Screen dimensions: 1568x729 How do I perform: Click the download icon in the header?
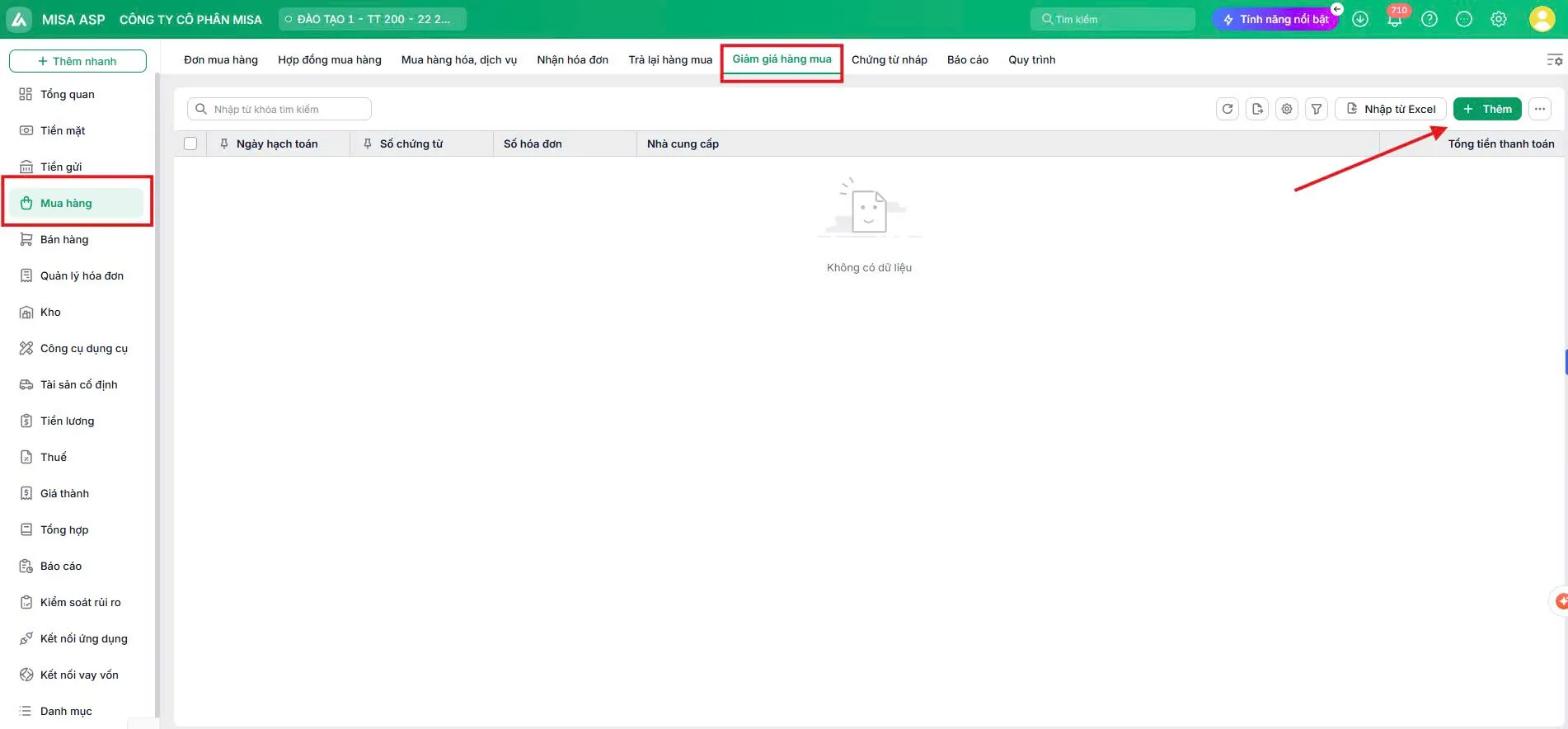(x=1360, y=19)
